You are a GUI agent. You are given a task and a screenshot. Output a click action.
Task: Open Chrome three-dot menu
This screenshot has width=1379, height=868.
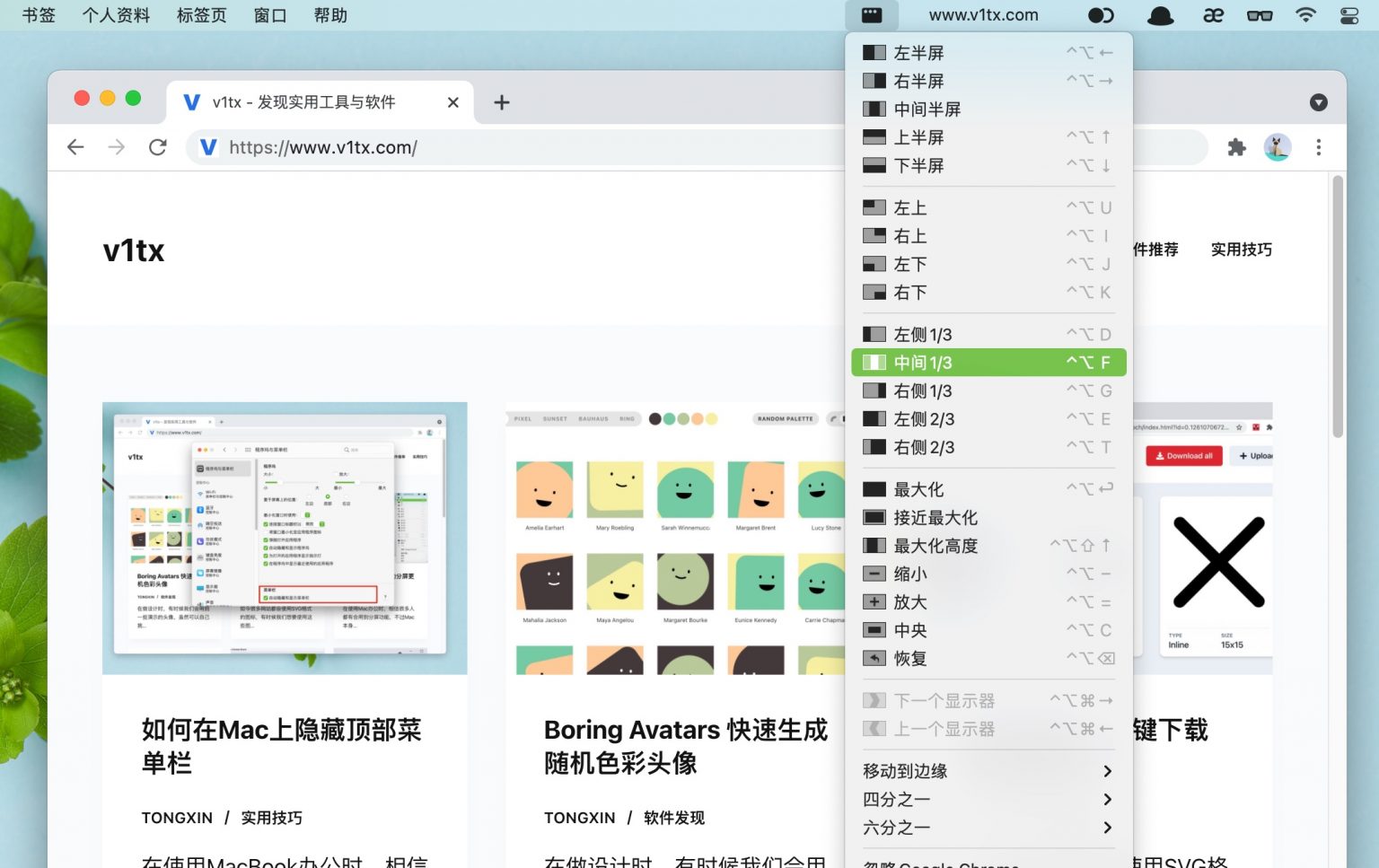pyautogui.click(x=1318, y=147)
